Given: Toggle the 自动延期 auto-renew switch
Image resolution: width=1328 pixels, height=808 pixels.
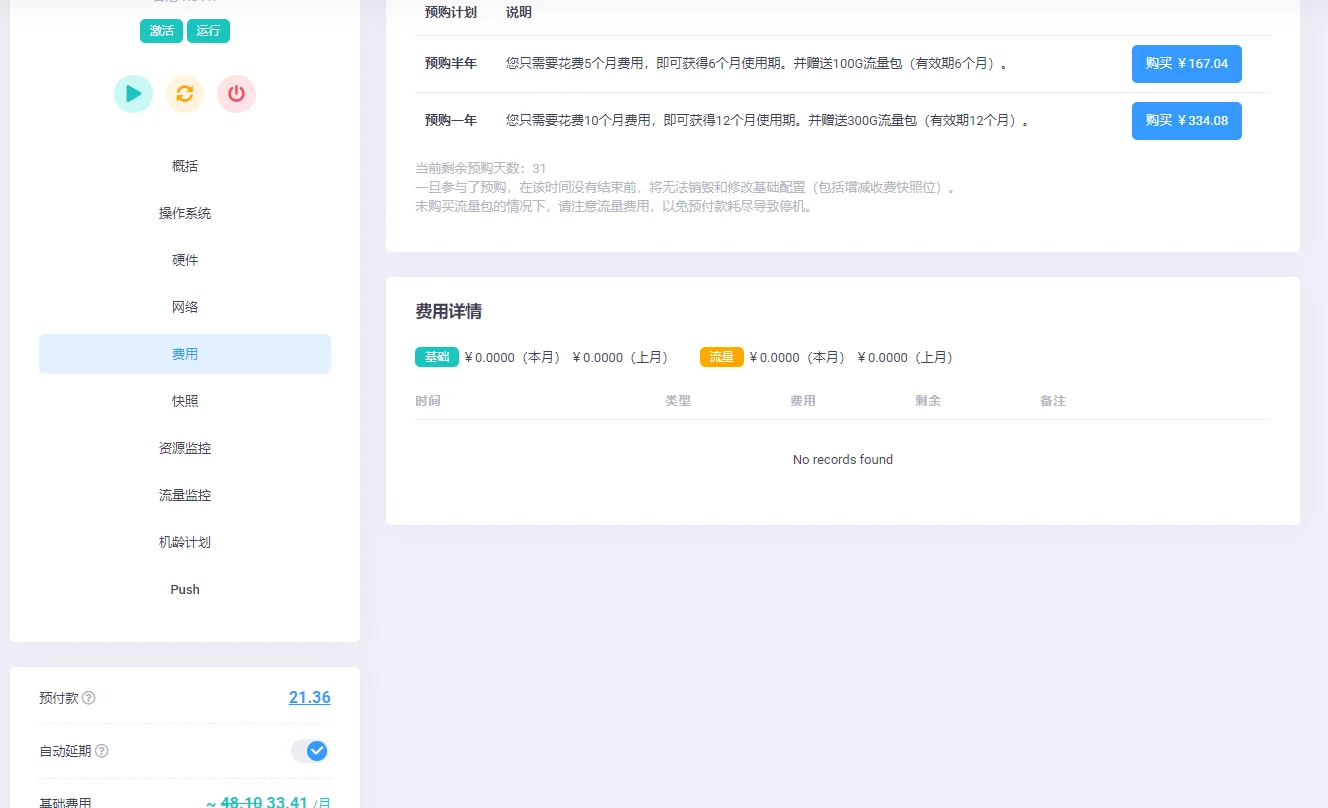Looking at the screenshot, I should (310, 751).
